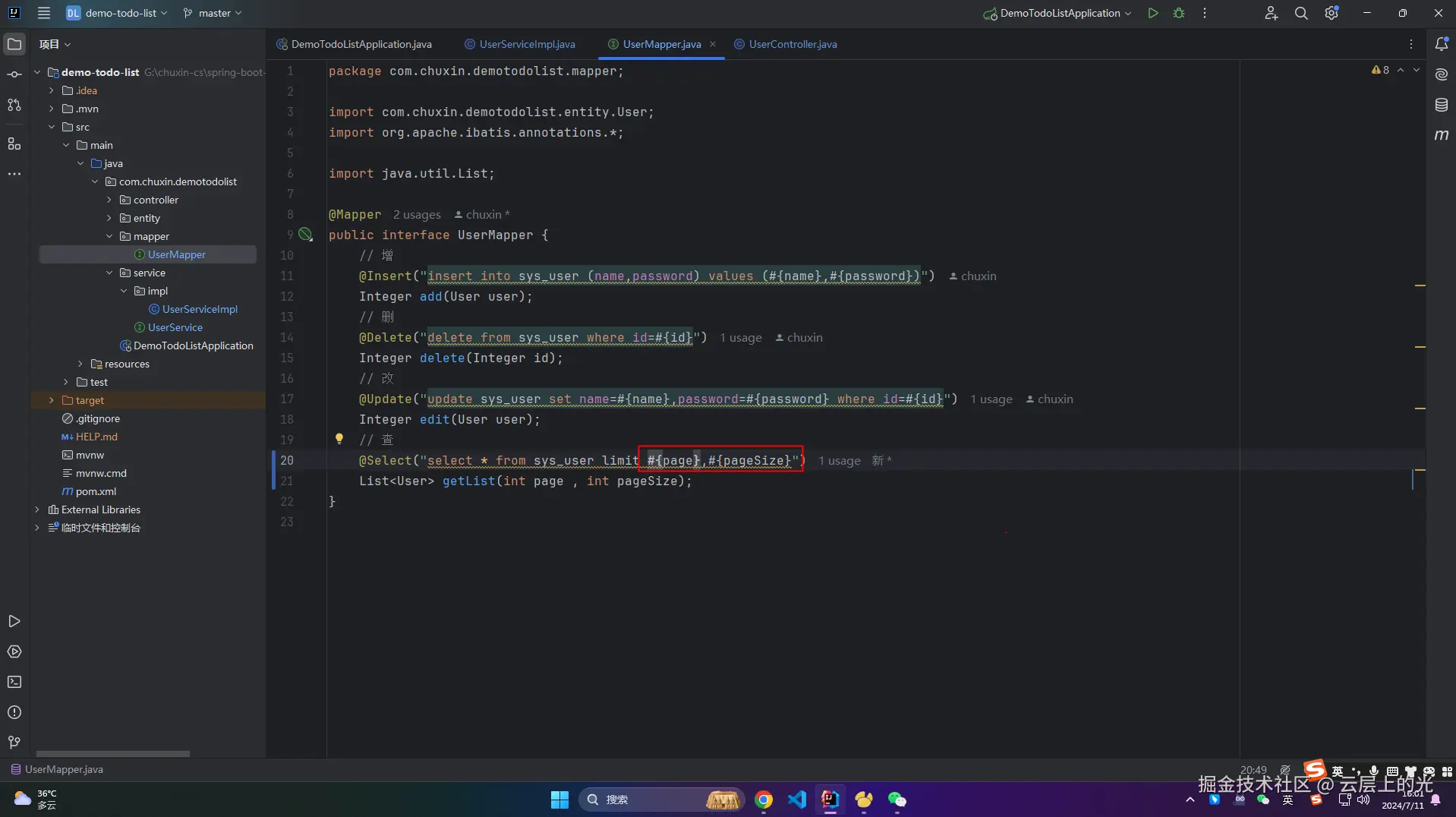Click the lightbulb quick-fix icon

pos(339,439)
